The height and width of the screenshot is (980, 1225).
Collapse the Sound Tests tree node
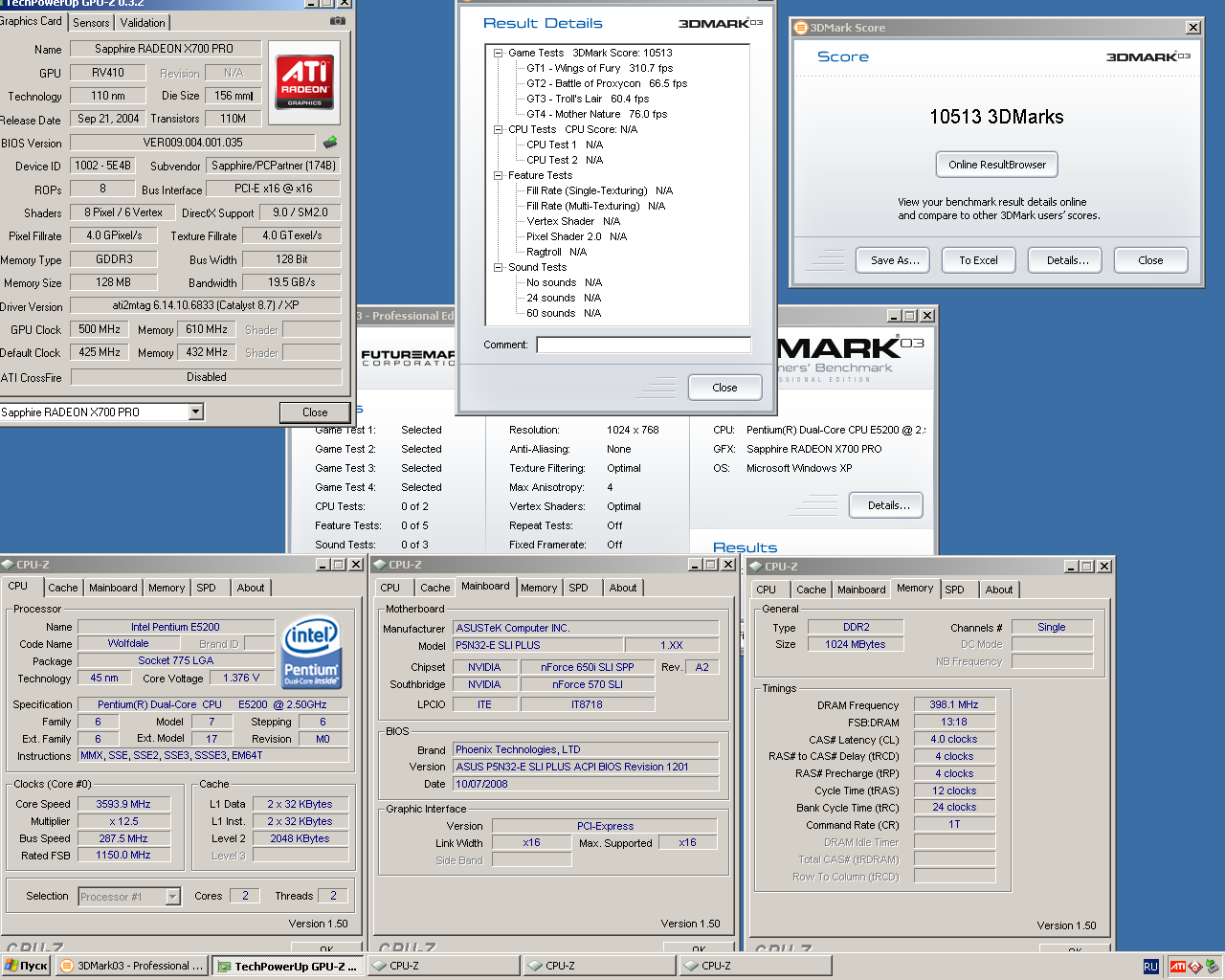[x=498, y=267]
